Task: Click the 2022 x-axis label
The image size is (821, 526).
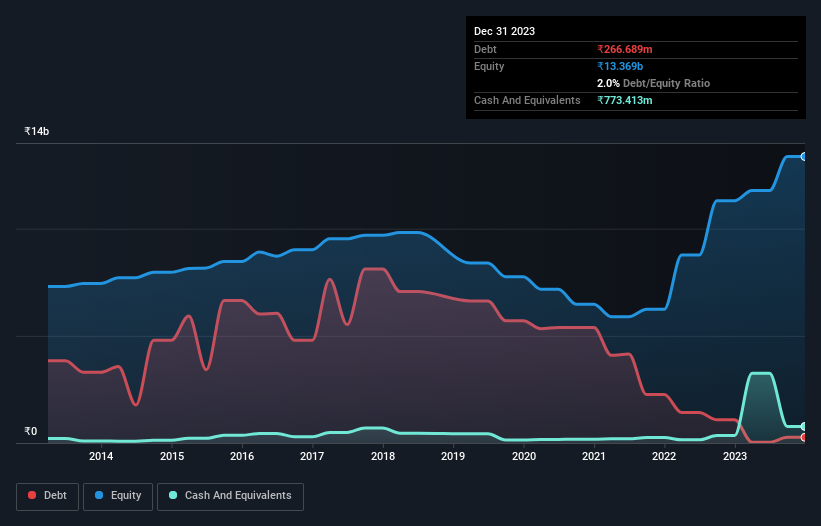Action: coord(664,456)
